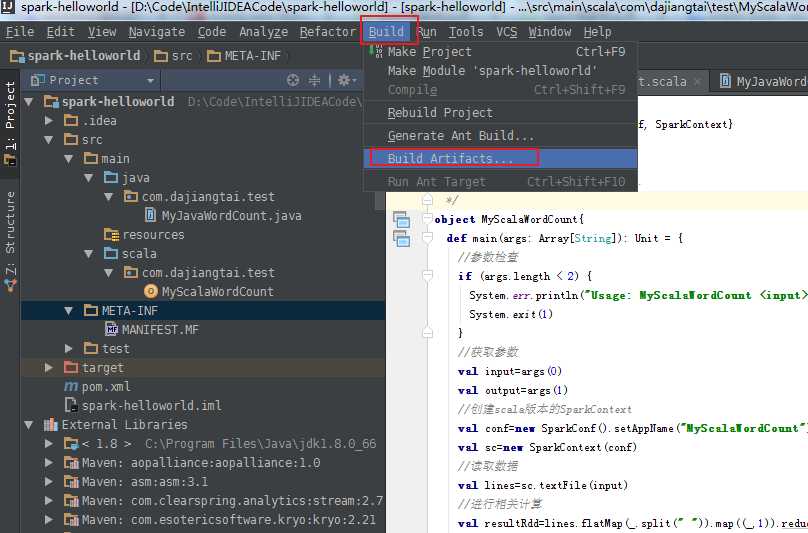Click the IntelliJ IDEA title bar icon
The height and width of the screenshot is (533, 808).
point(8,6)
